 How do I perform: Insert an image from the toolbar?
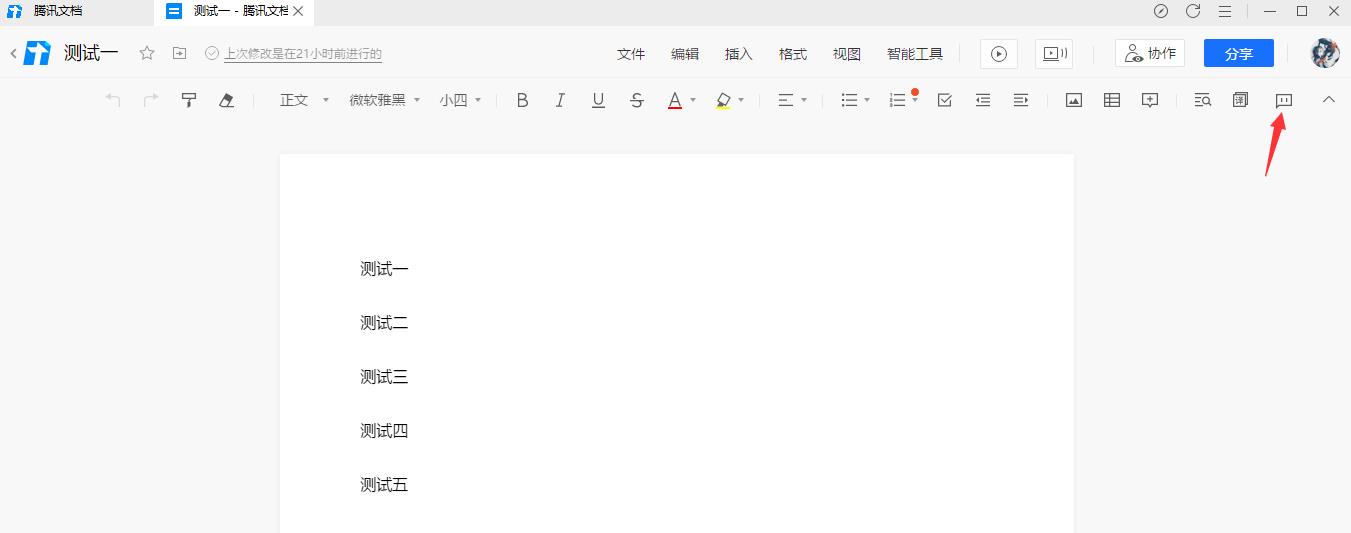tap(1074, 100)
